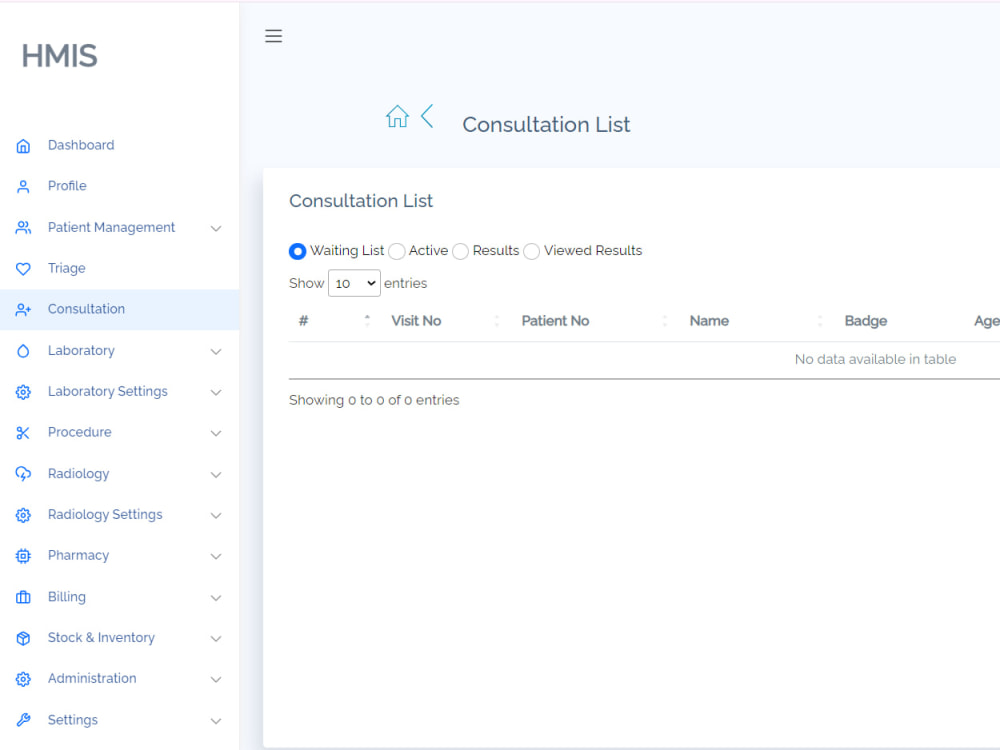
Task: Select the Active radio button
Action: pyautogui.click(x=397, y=251)
